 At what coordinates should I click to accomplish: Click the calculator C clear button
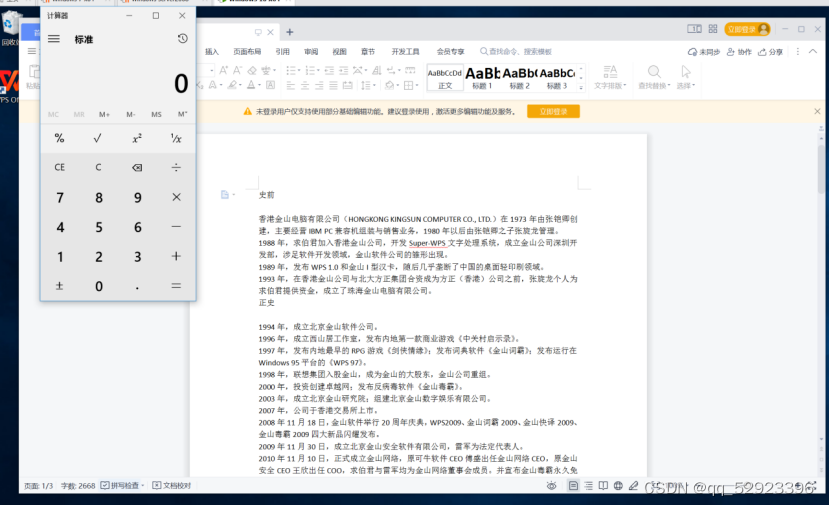tap(98, 168)
